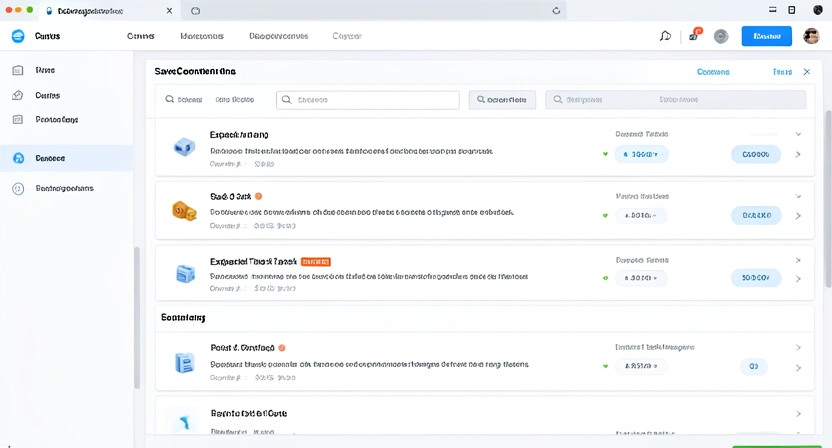Click green arrow indicator in document row
The image size is (832, 448).
tap(605, 366)
